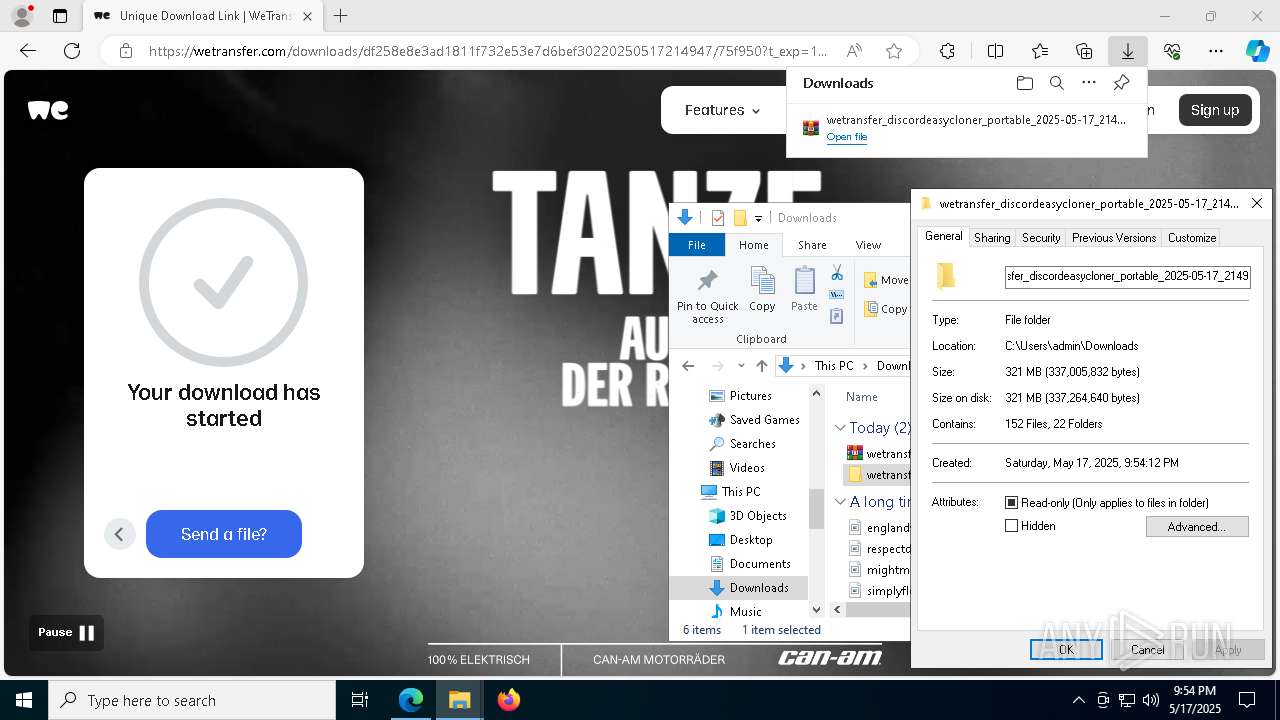Open the browser profile icon
The image size is (1280, 720).
click(22, 16)
